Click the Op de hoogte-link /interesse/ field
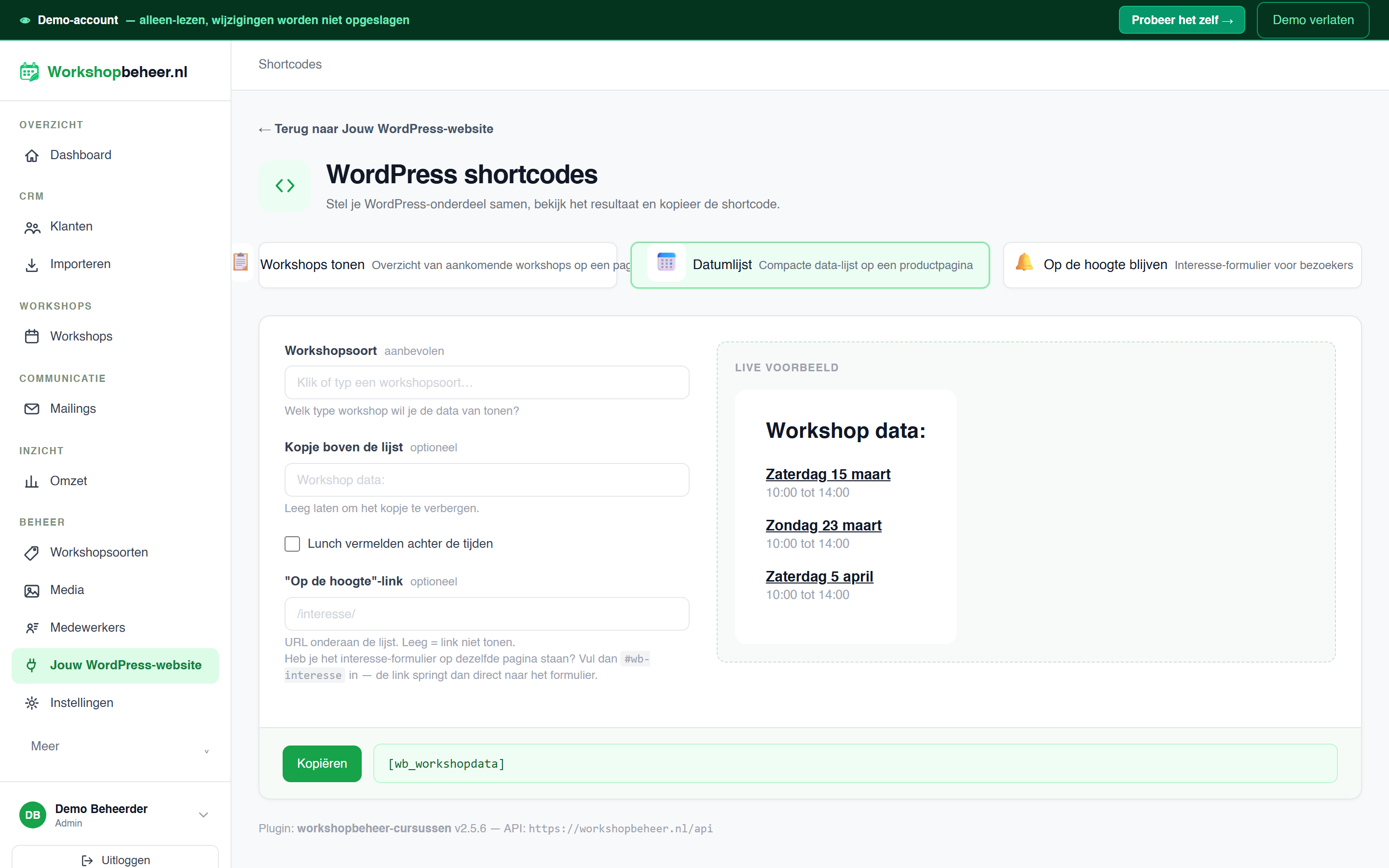This screenshot has height=868, width=1389. [487, 614]
